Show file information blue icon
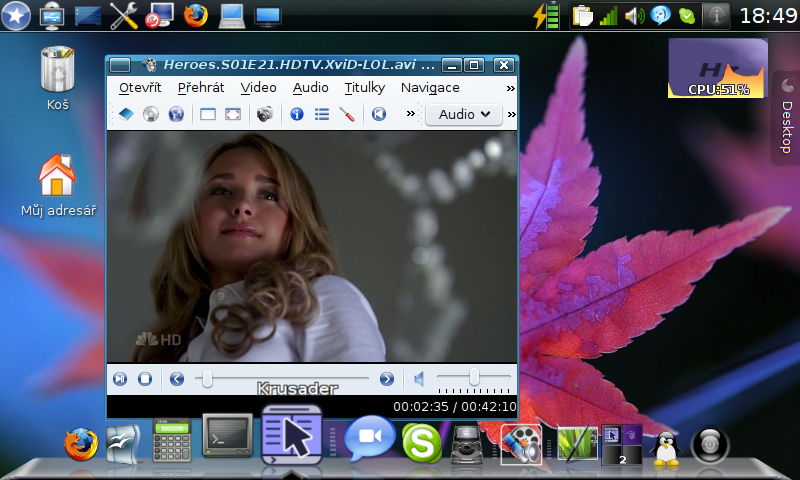The width and height of the screenshot is (800, 480). pos(296,114)
